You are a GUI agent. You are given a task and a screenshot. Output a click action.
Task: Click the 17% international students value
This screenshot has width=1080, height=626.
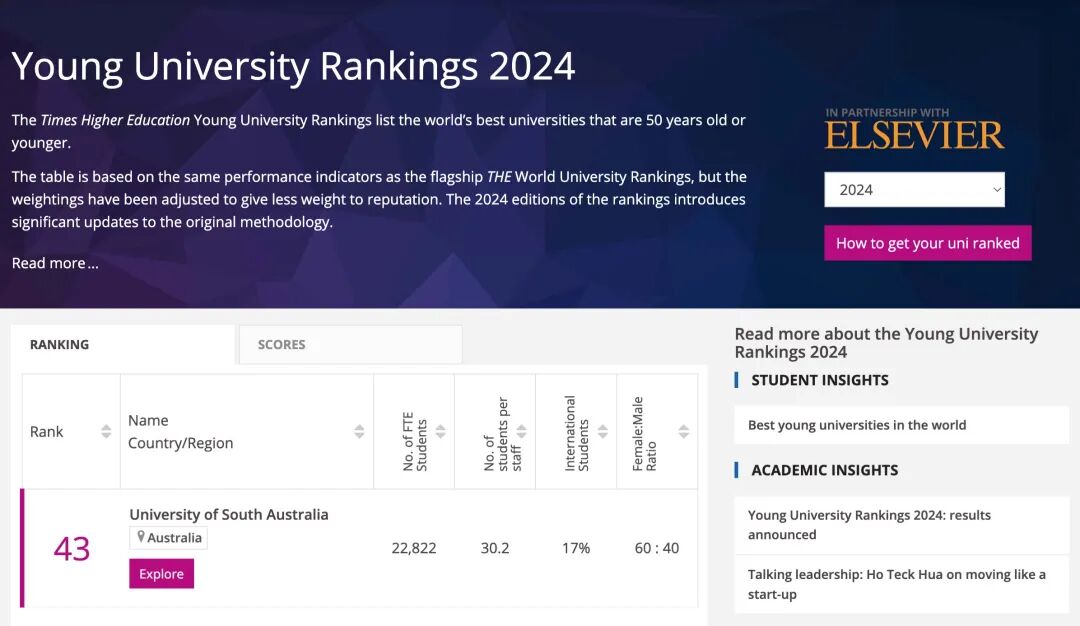point(576,548)
